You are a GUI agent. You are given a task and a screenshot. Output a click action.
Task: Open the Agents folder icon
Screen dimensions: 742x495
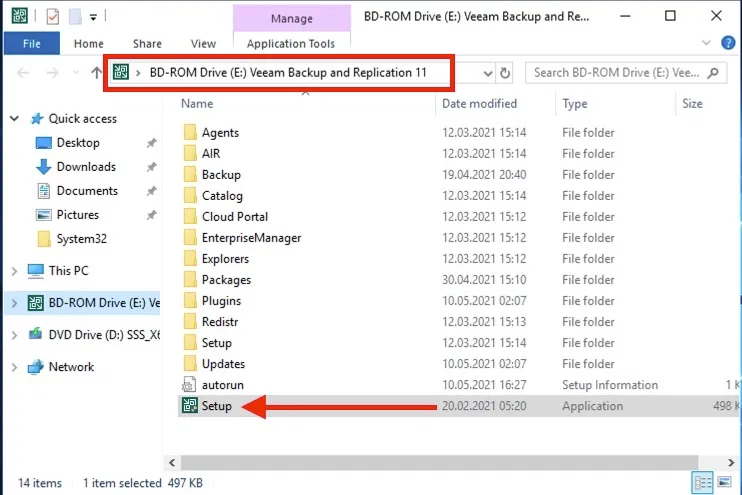pyautogui.click(x=190, y=133)
